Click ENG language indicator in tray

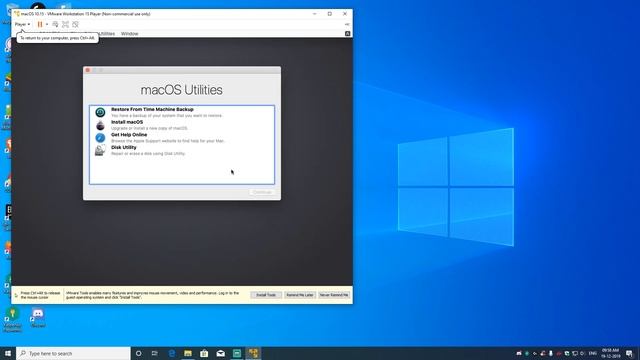[593, 353]
